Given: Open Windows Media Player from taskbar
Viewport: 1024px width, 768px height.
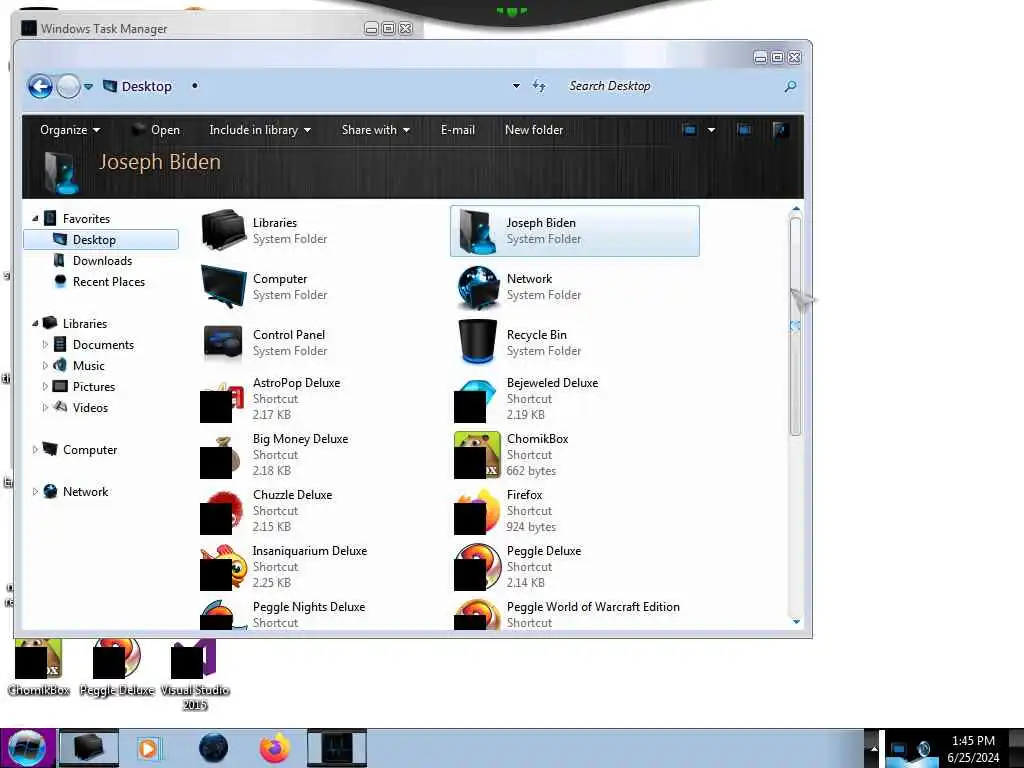Looking at the screenshot, I should (x=148, y=748).
